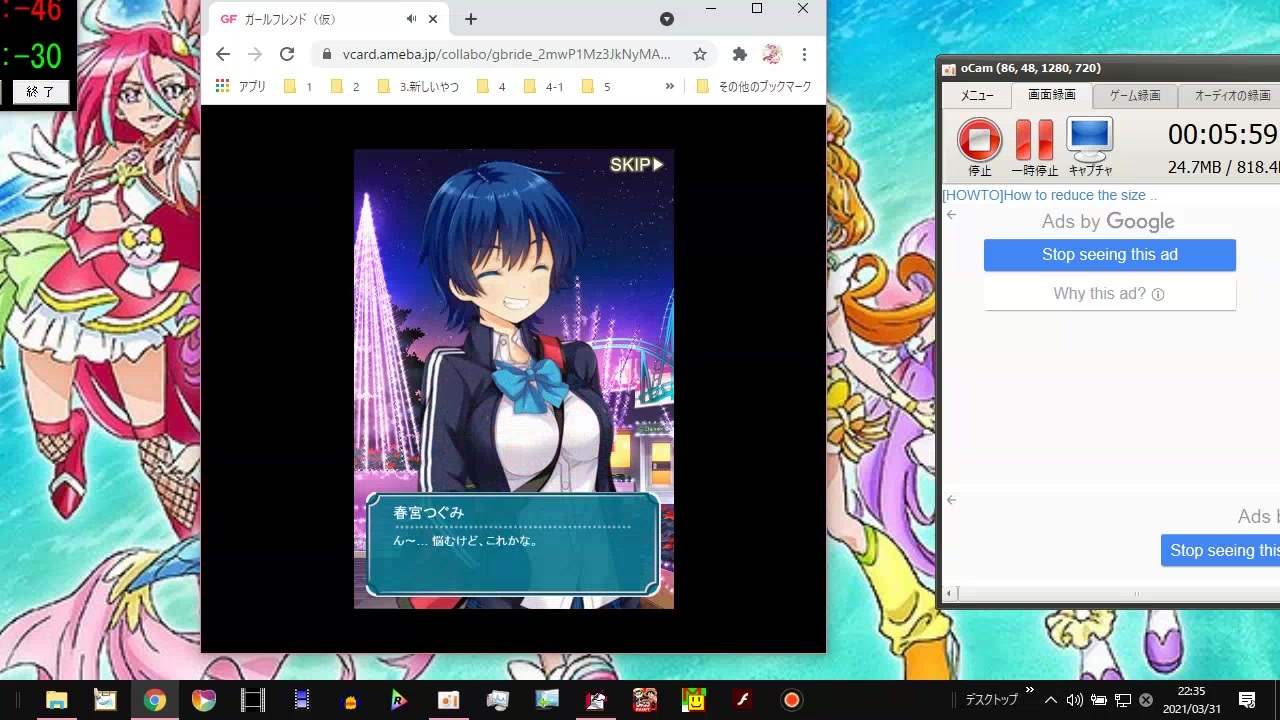Open oCam メニュー menu

977,95
